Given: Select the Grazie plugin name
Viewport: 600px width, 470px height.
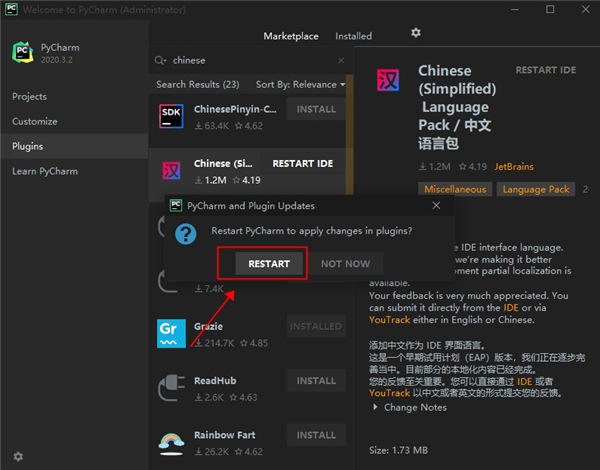Looking at the screenshot, I should 208,326.
